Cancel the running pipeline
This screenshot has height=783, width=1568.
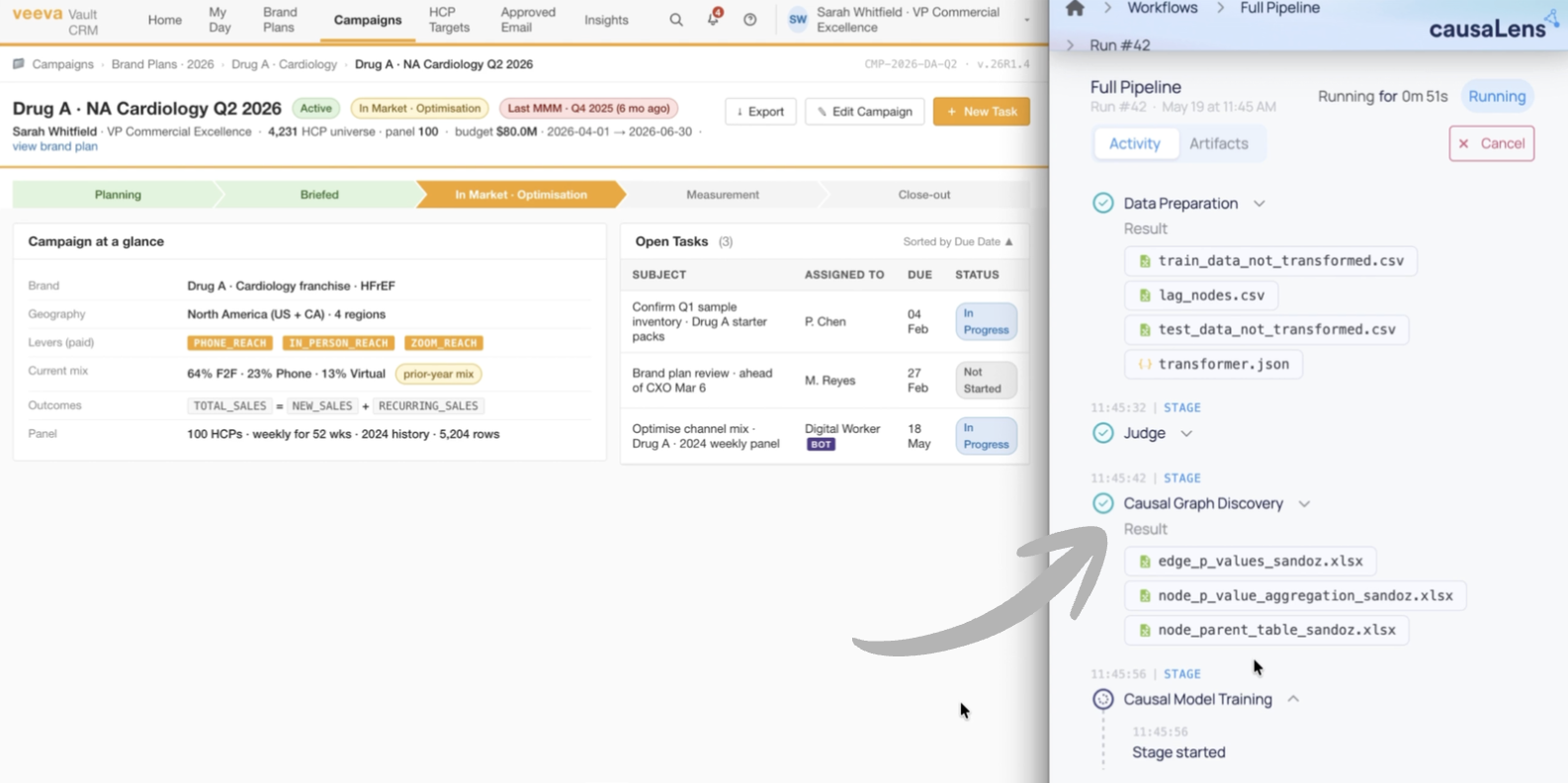1491,143
